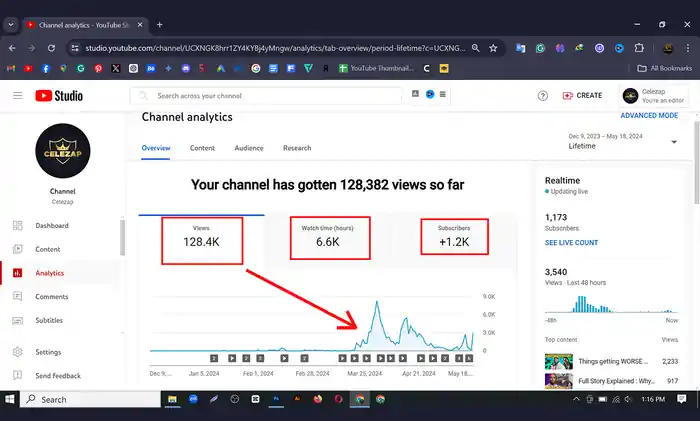Click the volume speaker icon in tray
This screenshot has width=700, height=421.
629,399
